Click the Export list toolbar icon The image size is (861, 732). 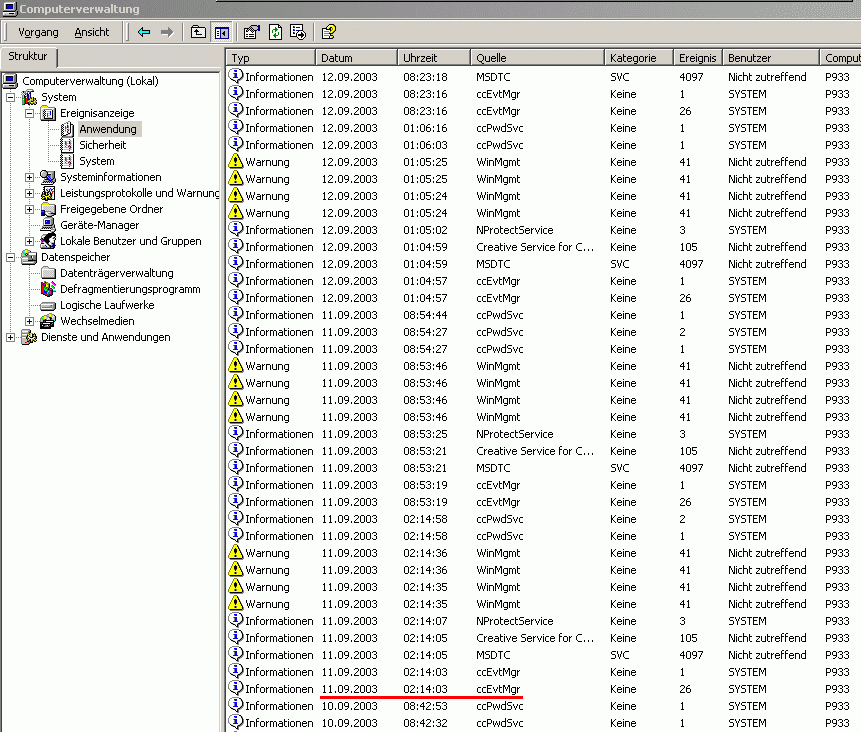298,32
